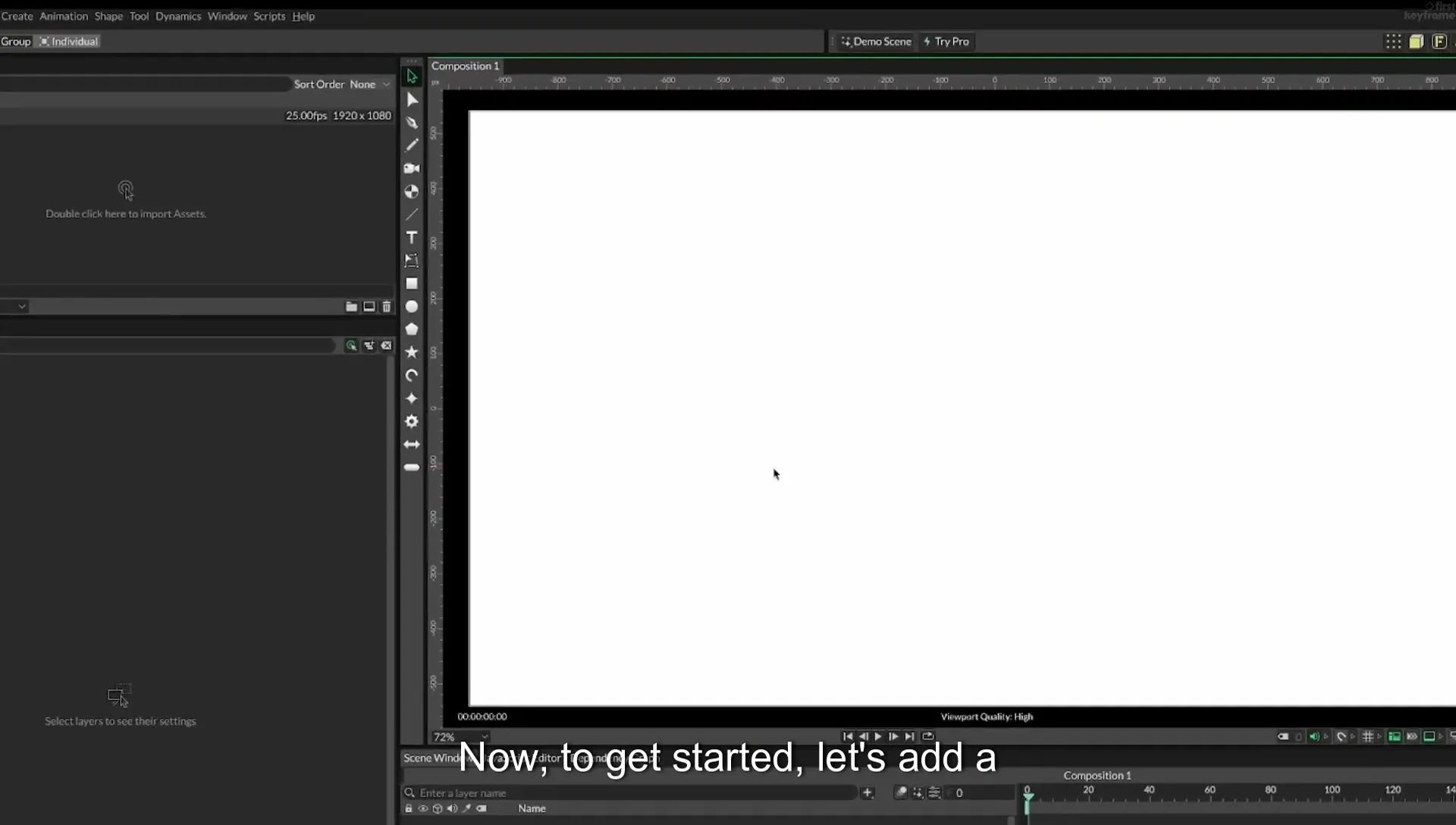Select the Line tool
The width and height of the screenshot is (1456, 825).
point(412,215)
